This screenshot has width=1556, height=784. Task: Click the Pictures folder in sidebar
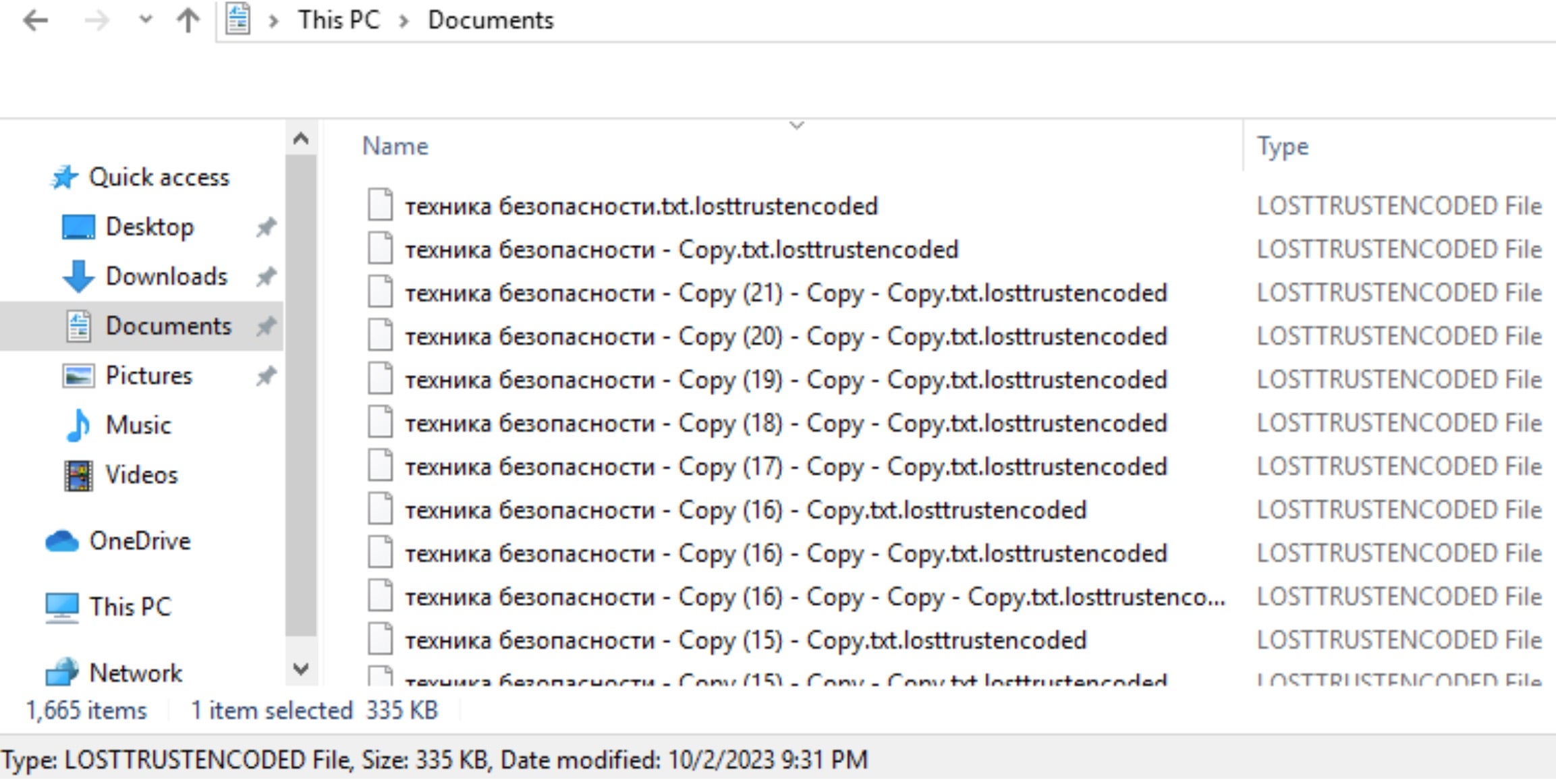[x=148, y=376]
